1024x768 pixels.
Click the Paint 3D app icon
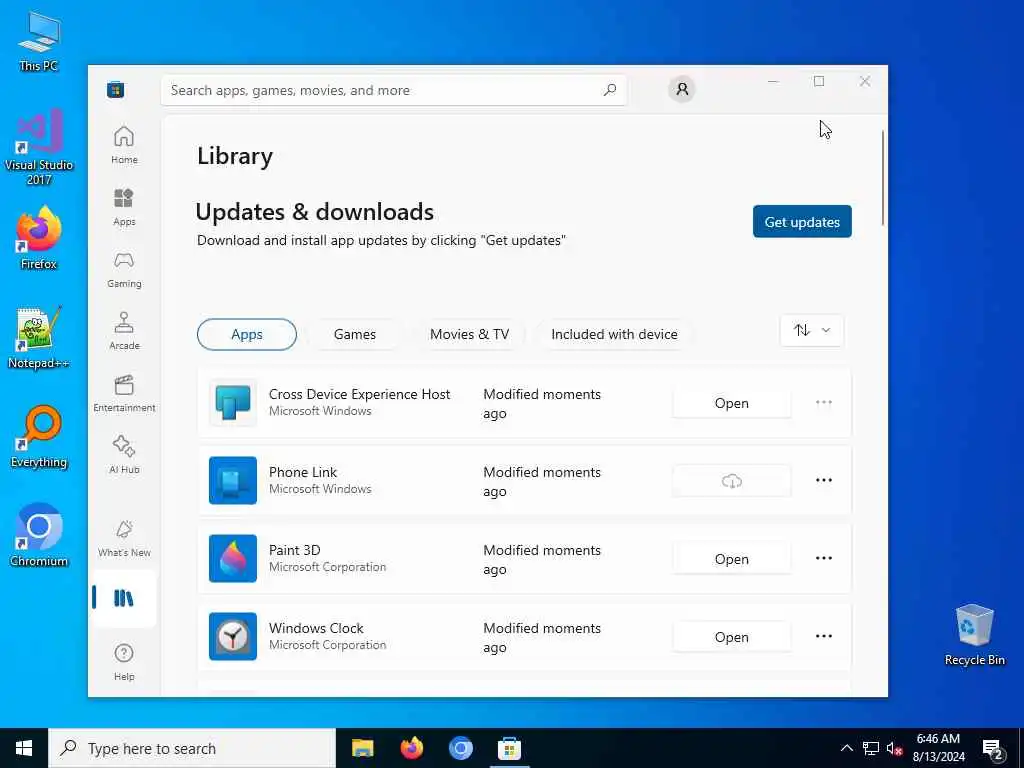coord(233,558)
